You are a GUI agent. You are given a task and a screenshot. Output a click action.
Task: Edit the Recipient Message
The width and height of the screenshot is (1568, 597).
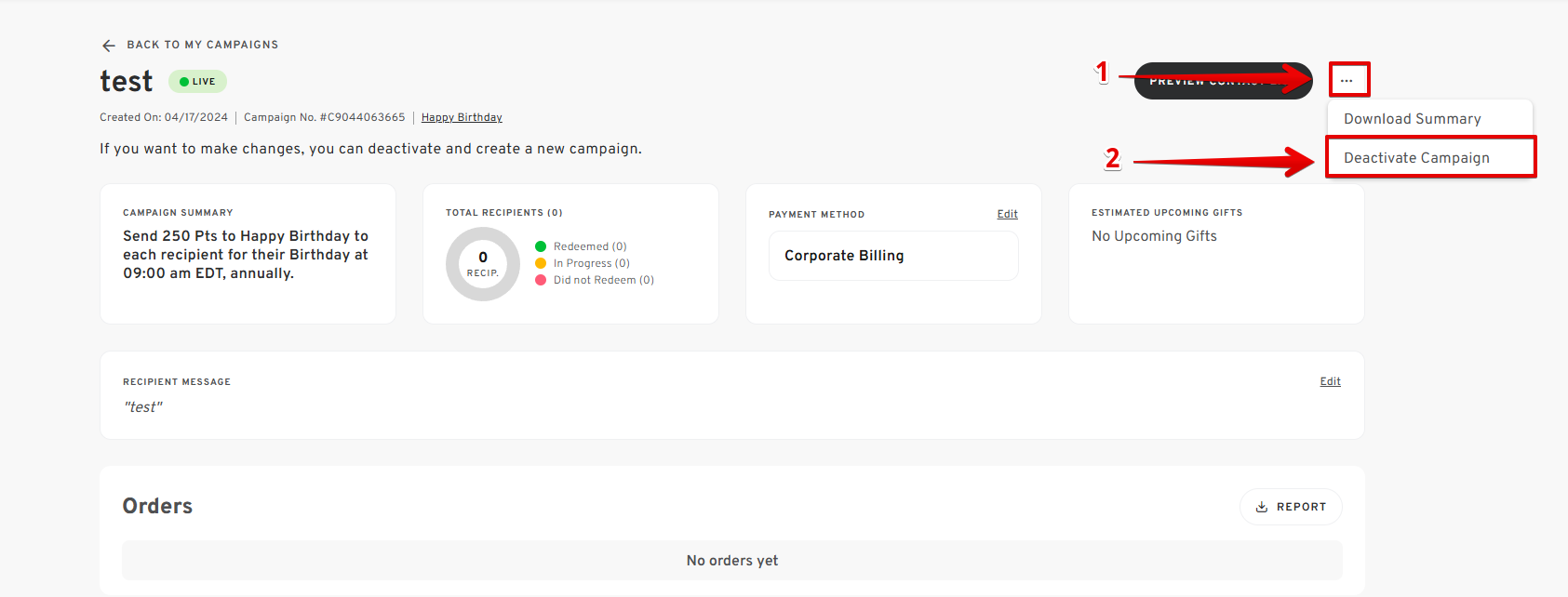1330,381
